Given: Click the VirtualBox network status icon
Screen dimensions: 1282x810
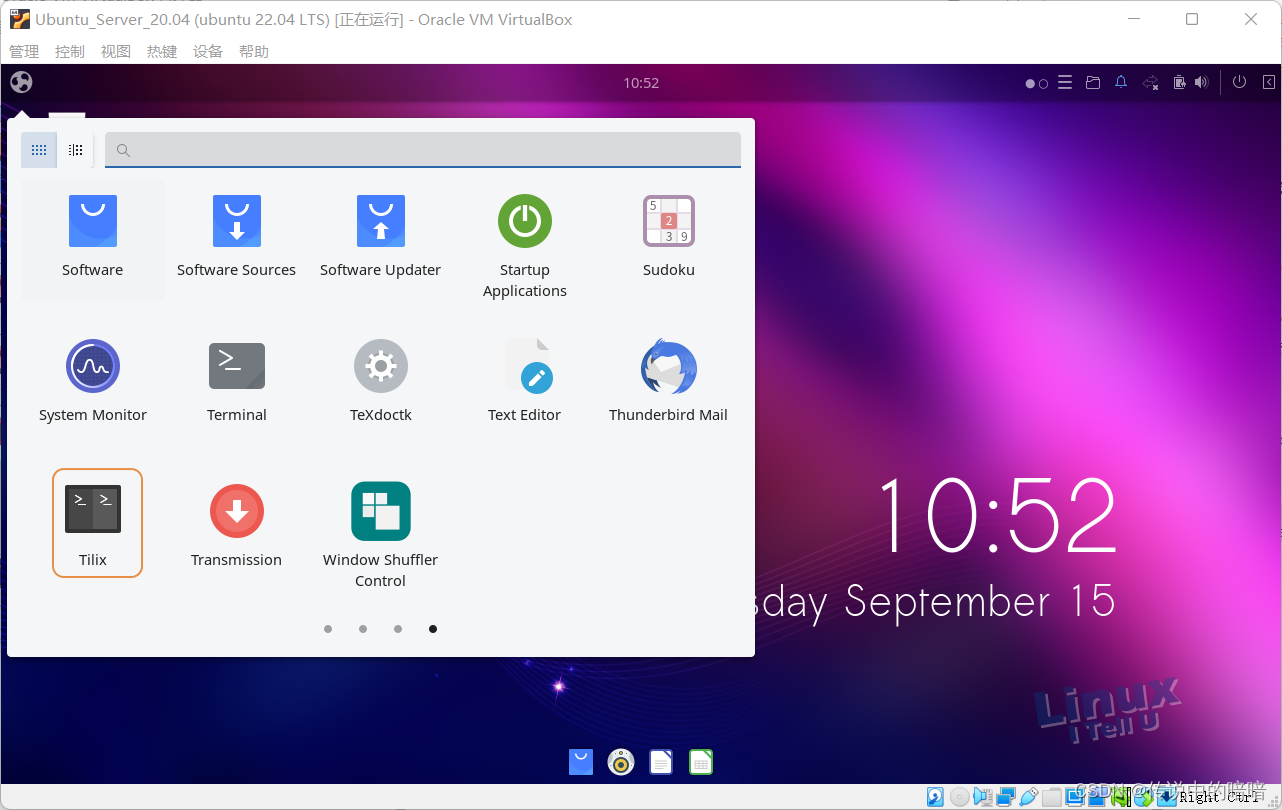Looking at the screenshot, I should click(1006, 797).
